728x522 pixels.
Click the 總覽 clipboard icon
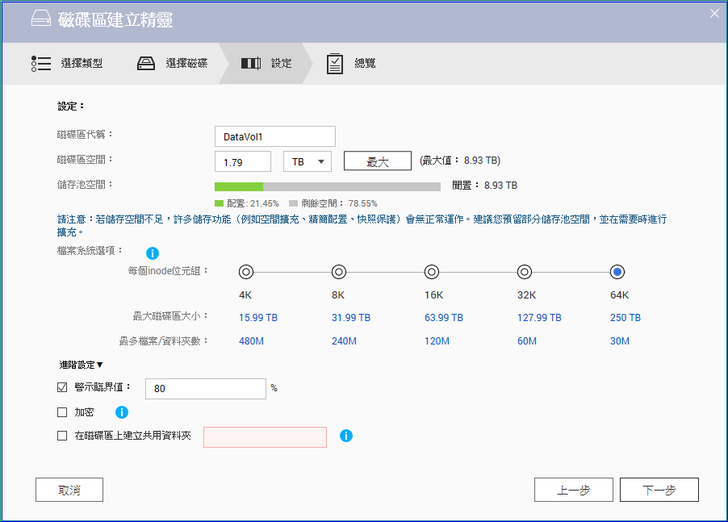click(x=335, y=63)
